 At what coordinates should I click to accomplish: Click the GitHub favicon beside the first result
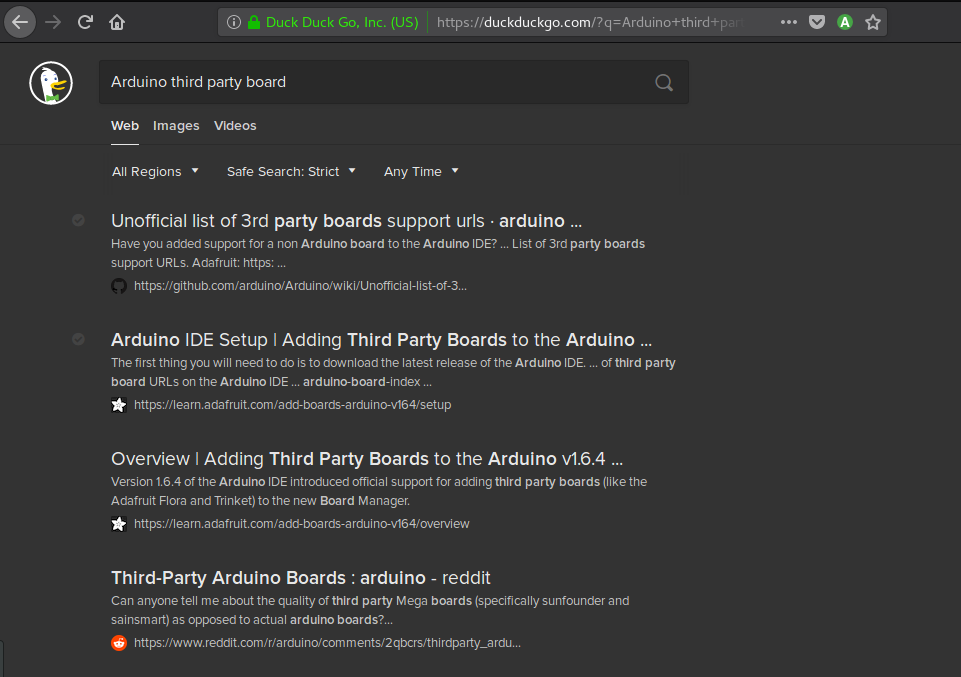119,285
